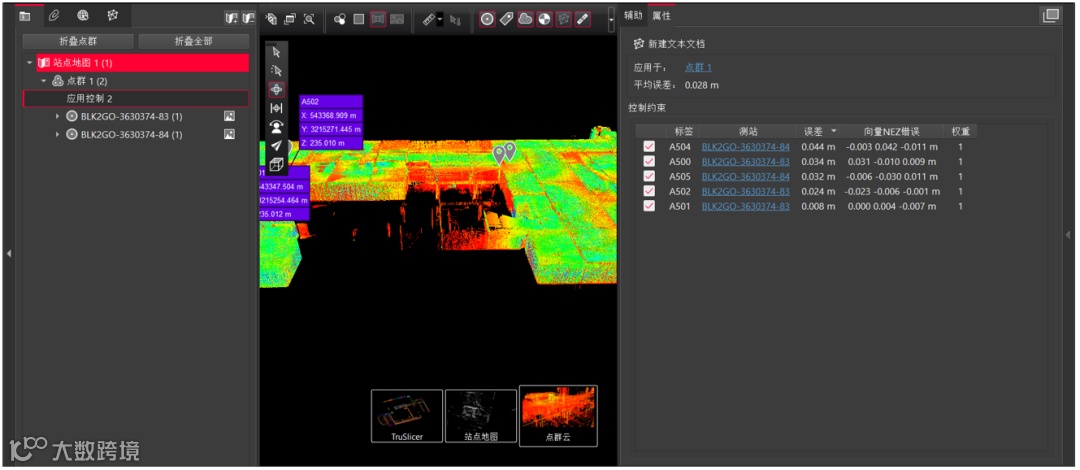Collapse the 点群 1 (2) node
Image resolution: width=1080 pixels, height=470 pixels.
point(43,81)
